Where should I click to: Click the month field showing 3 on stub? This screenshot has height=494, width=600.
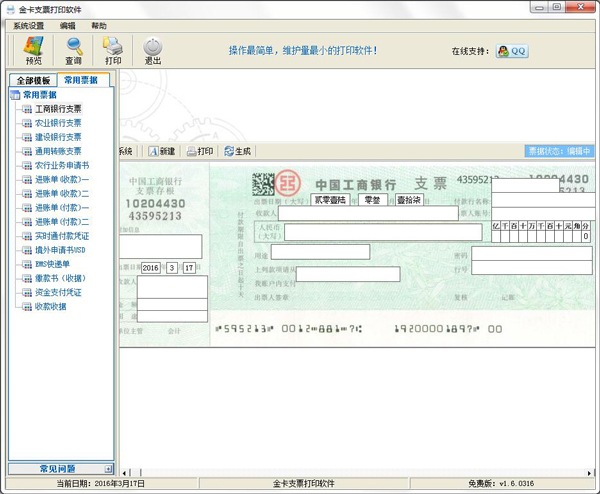(172, 268)
